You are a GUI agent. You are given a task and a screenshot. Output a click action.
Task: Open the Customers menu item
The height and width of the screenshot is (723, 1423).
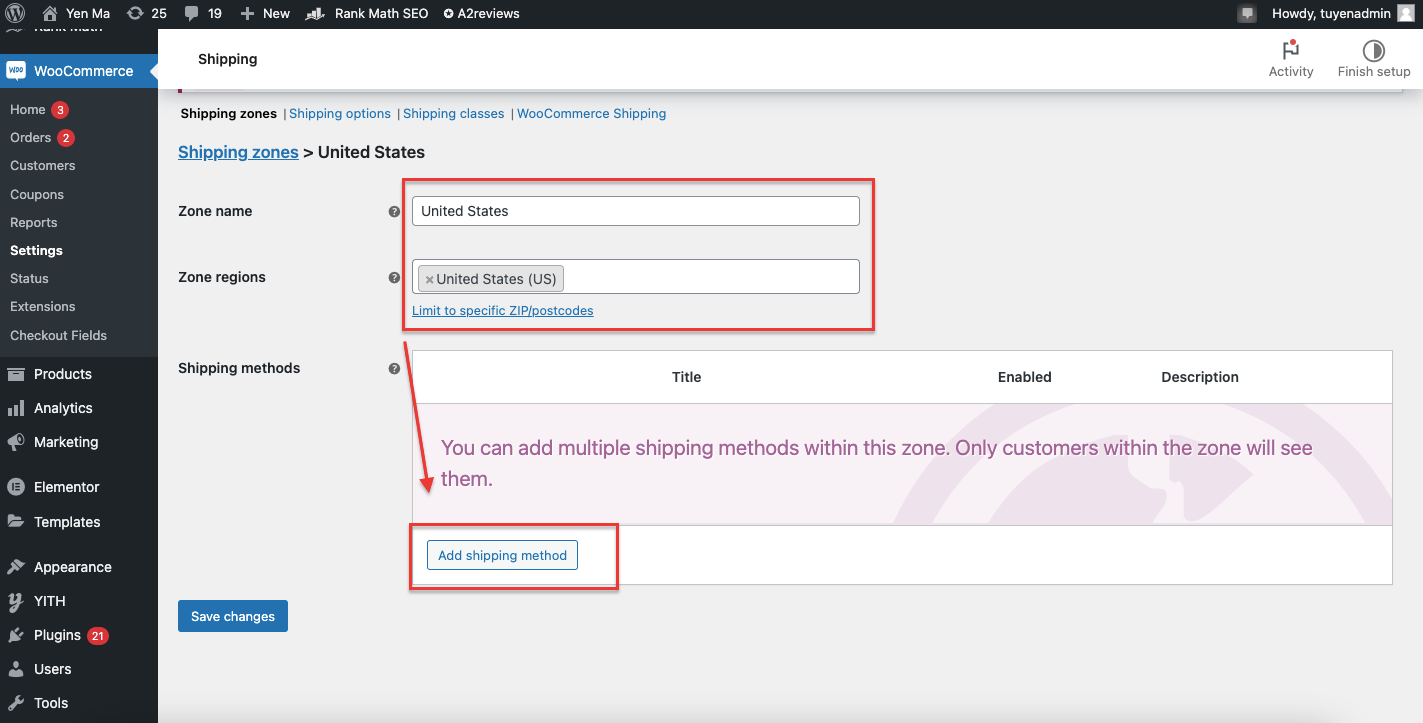pyautogui.click(x=43, y=165)
